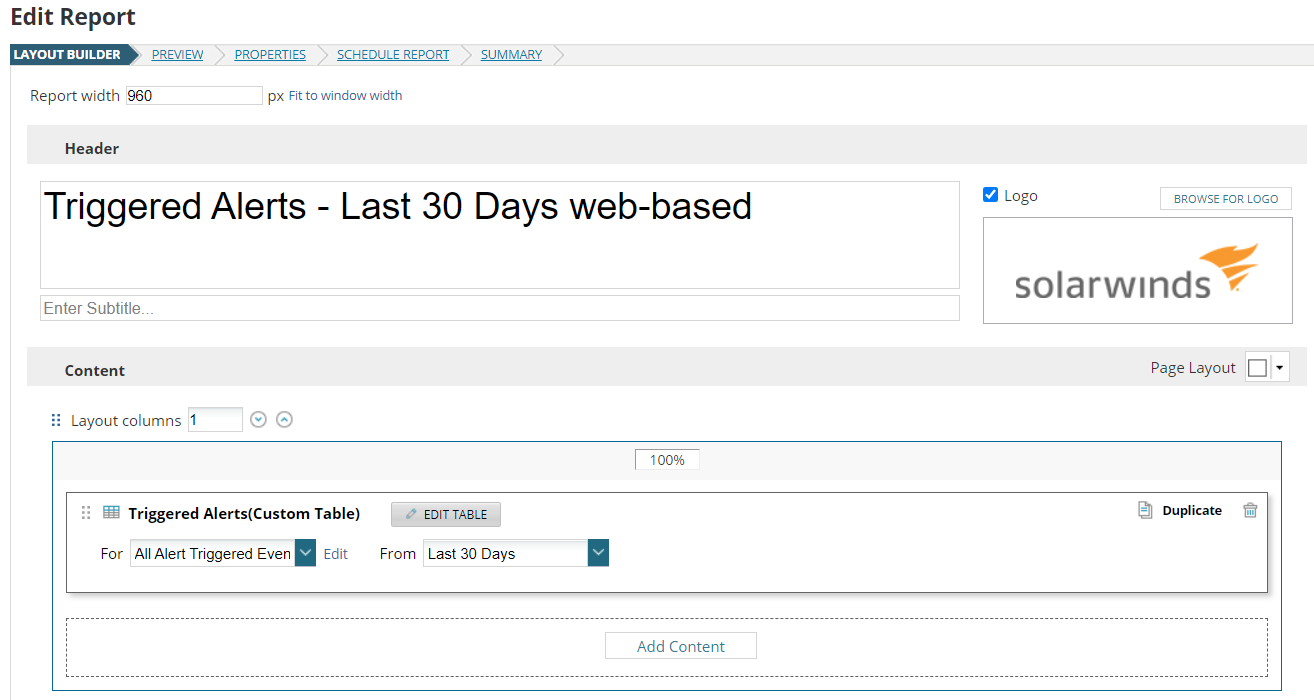Open the Properties step

click(x=270, y=55)
